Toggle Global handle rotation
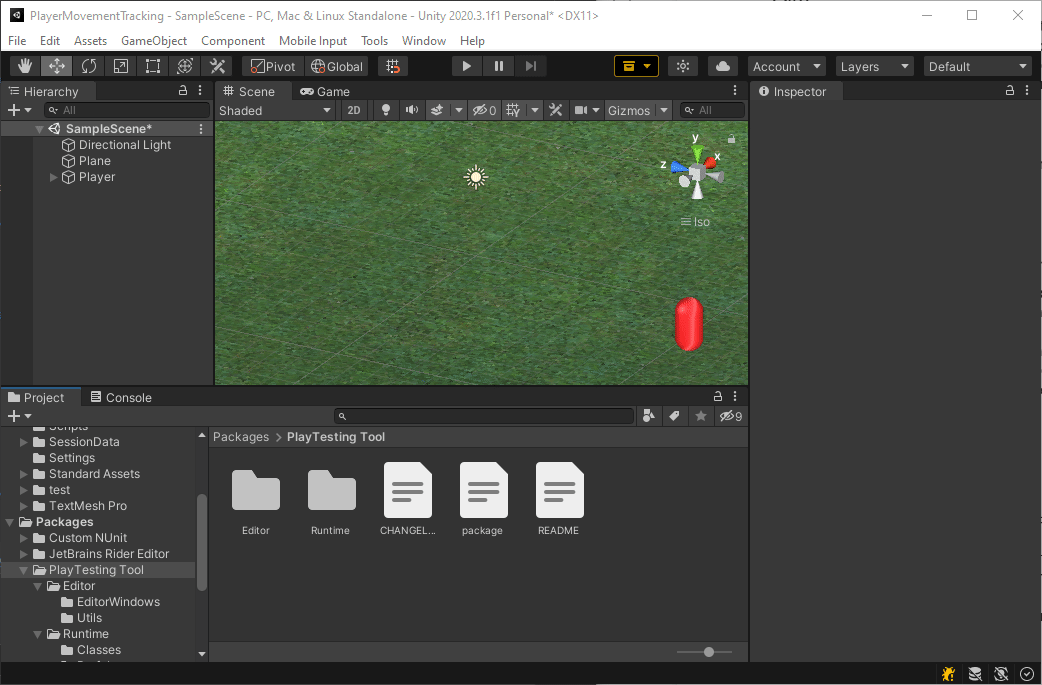The height and width of the screenshot is (685, 1042). [x=338, y=66]
